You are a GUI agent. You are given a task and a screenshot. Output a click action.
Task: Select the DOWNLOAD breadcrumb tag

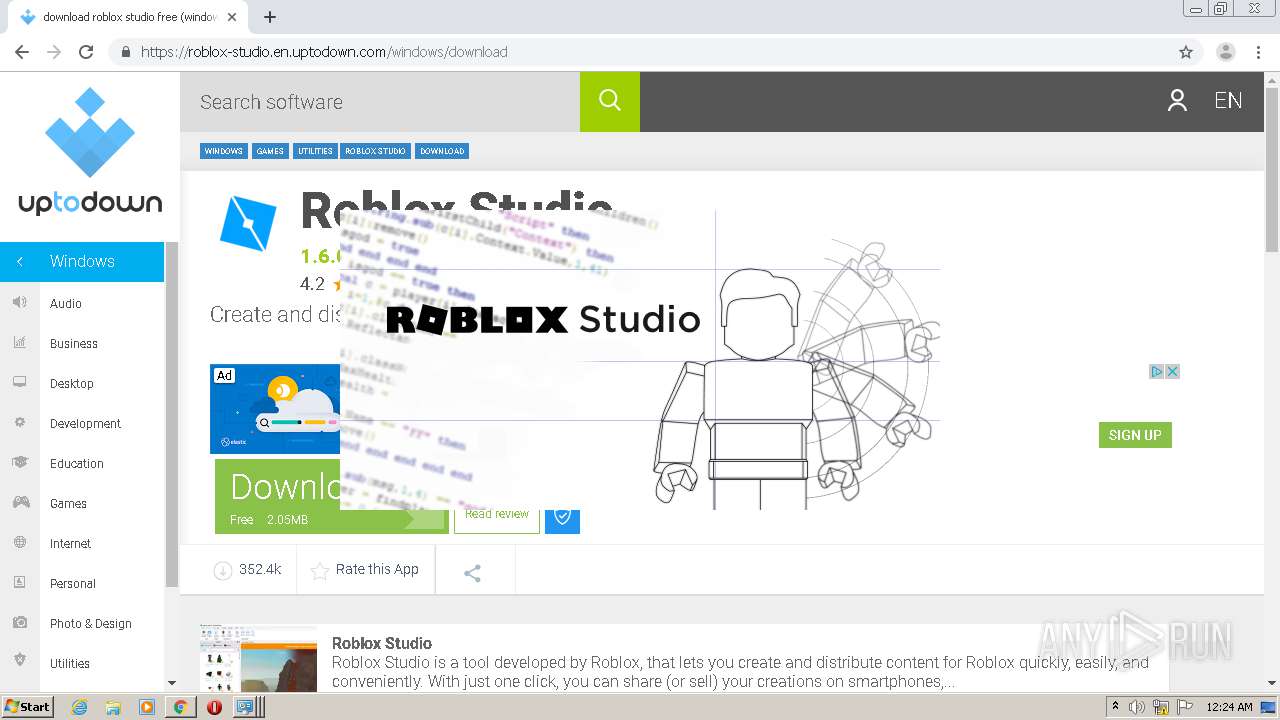(x=442, y=151)
